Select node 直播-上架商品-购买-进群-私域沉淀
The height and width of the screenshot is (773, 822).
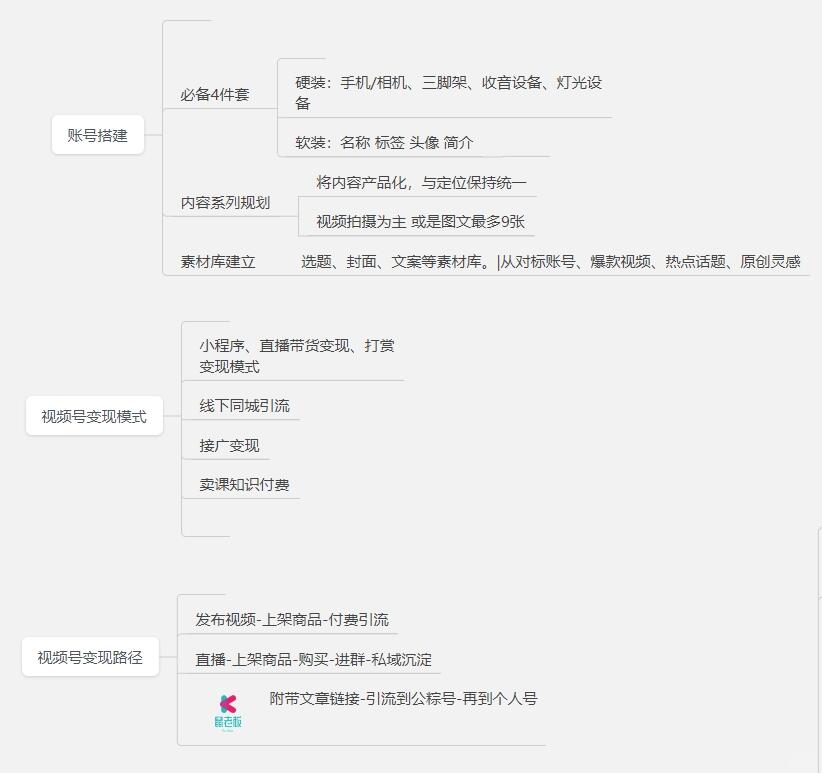pos(313,659)
